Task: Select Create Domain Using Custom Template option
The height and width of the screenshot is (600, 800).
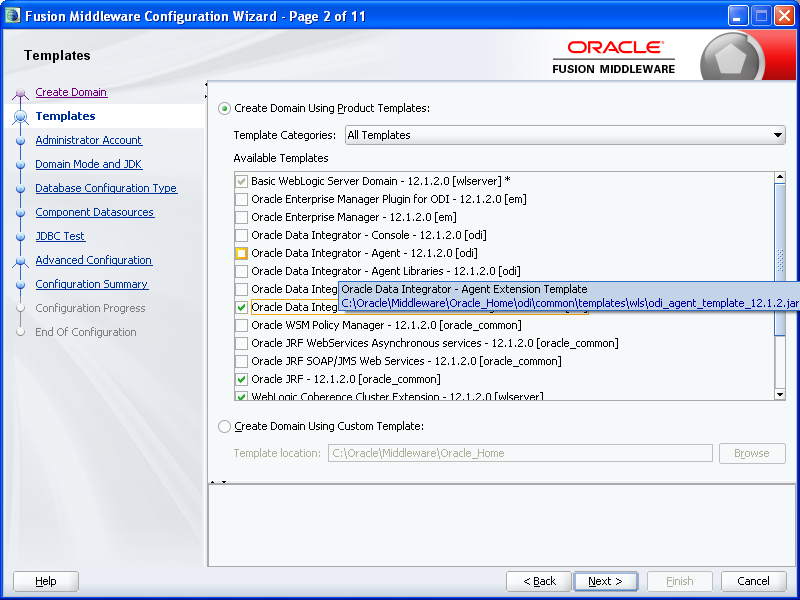Action: tap(224, 426)
